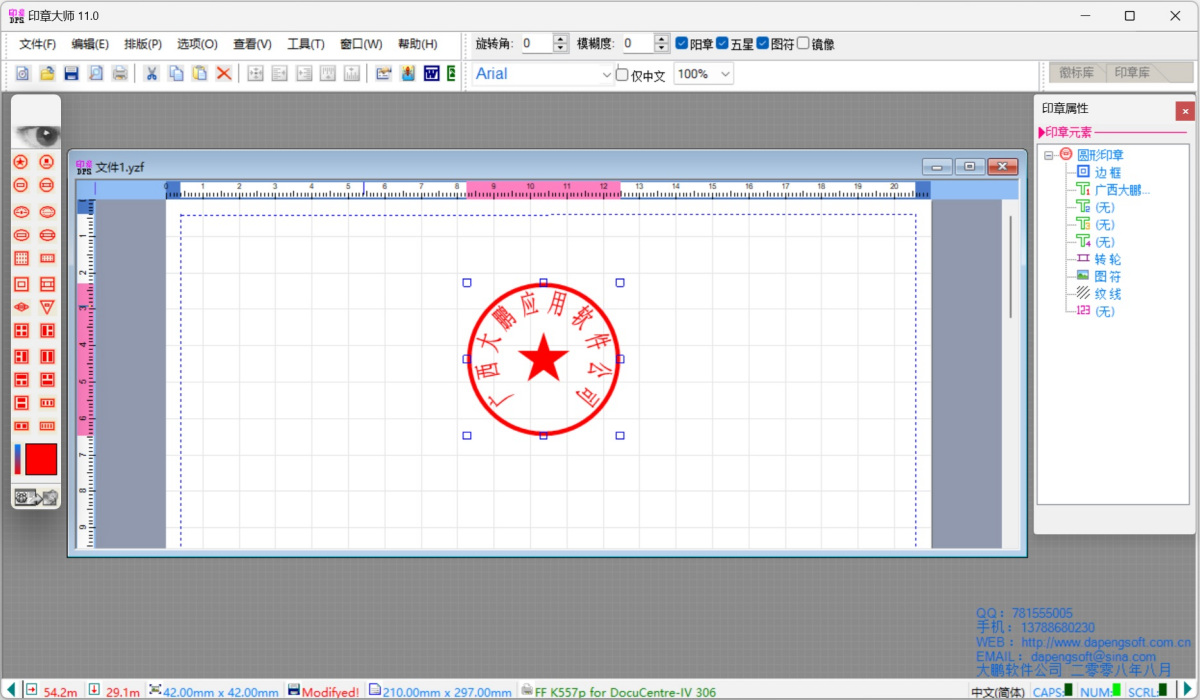1200x700 pixels.
Task: Select the star circle seal template
Action: pos(20,162)
